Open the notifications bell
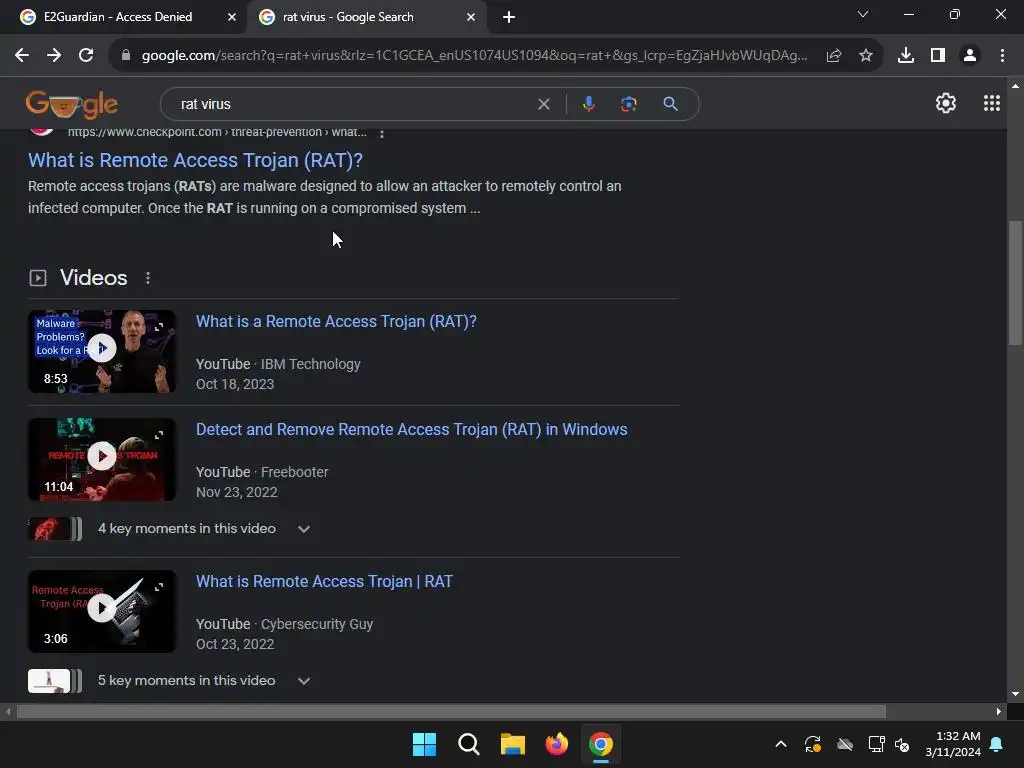Viewport: 1024px width, 768px height. tap(997, 744)
